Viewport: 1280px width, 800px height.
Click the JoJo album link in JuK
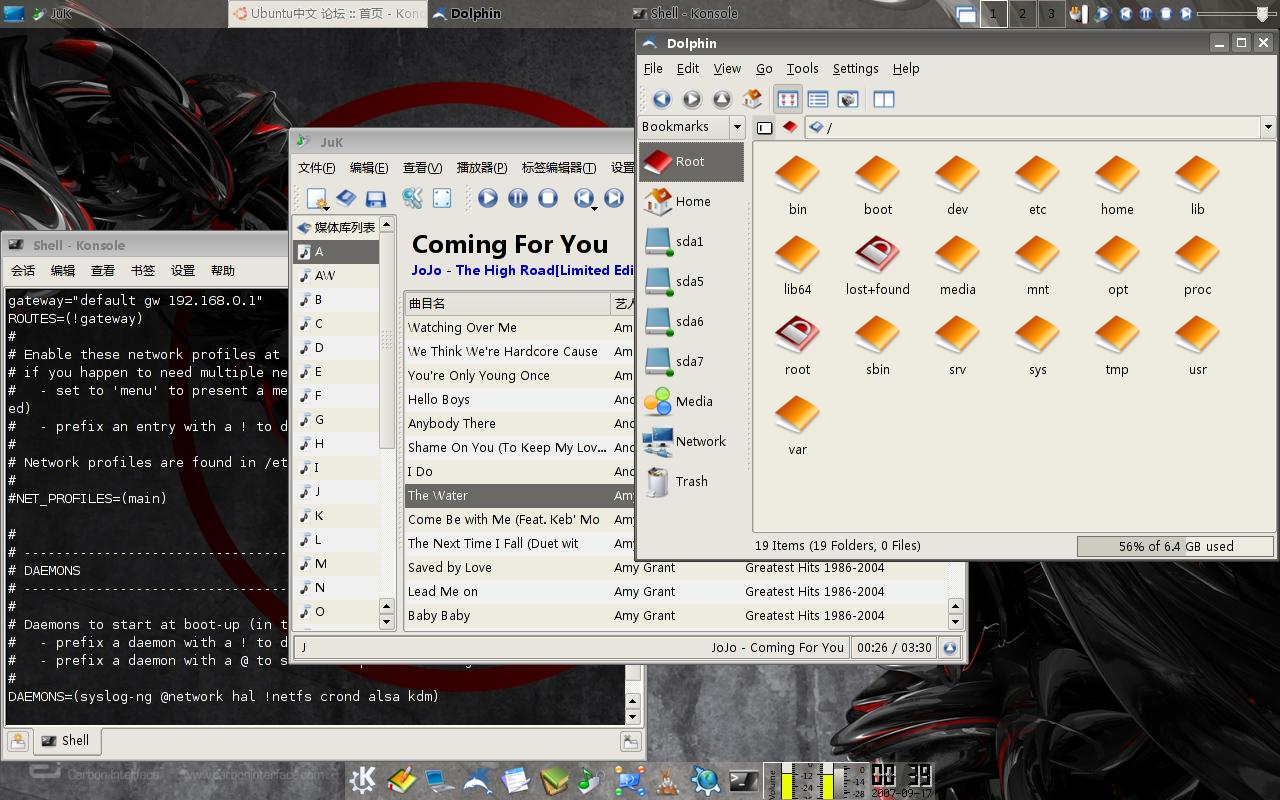click(523, 270)
